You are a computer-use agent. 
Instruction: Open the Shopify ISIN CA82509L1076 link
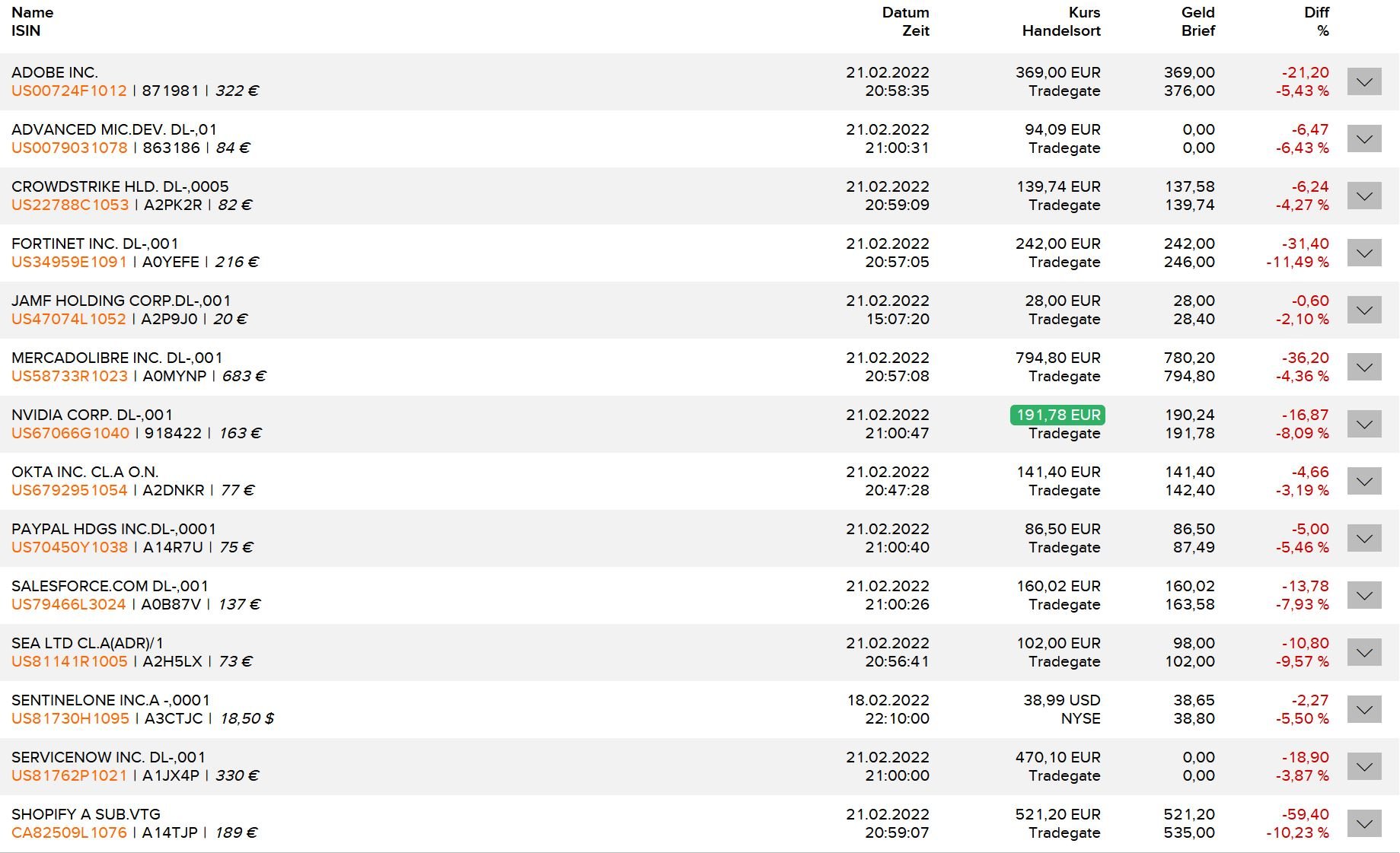click(x=69, y=832)
